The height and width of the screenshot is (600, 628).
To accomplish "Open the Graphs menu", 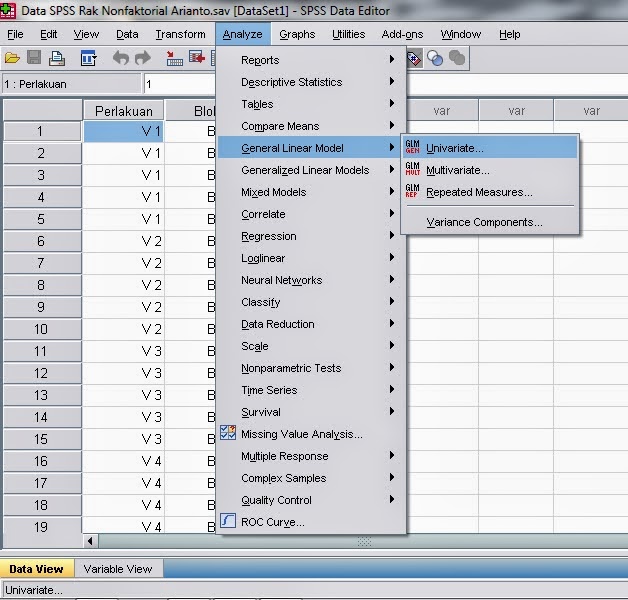I will pos(297,34).
